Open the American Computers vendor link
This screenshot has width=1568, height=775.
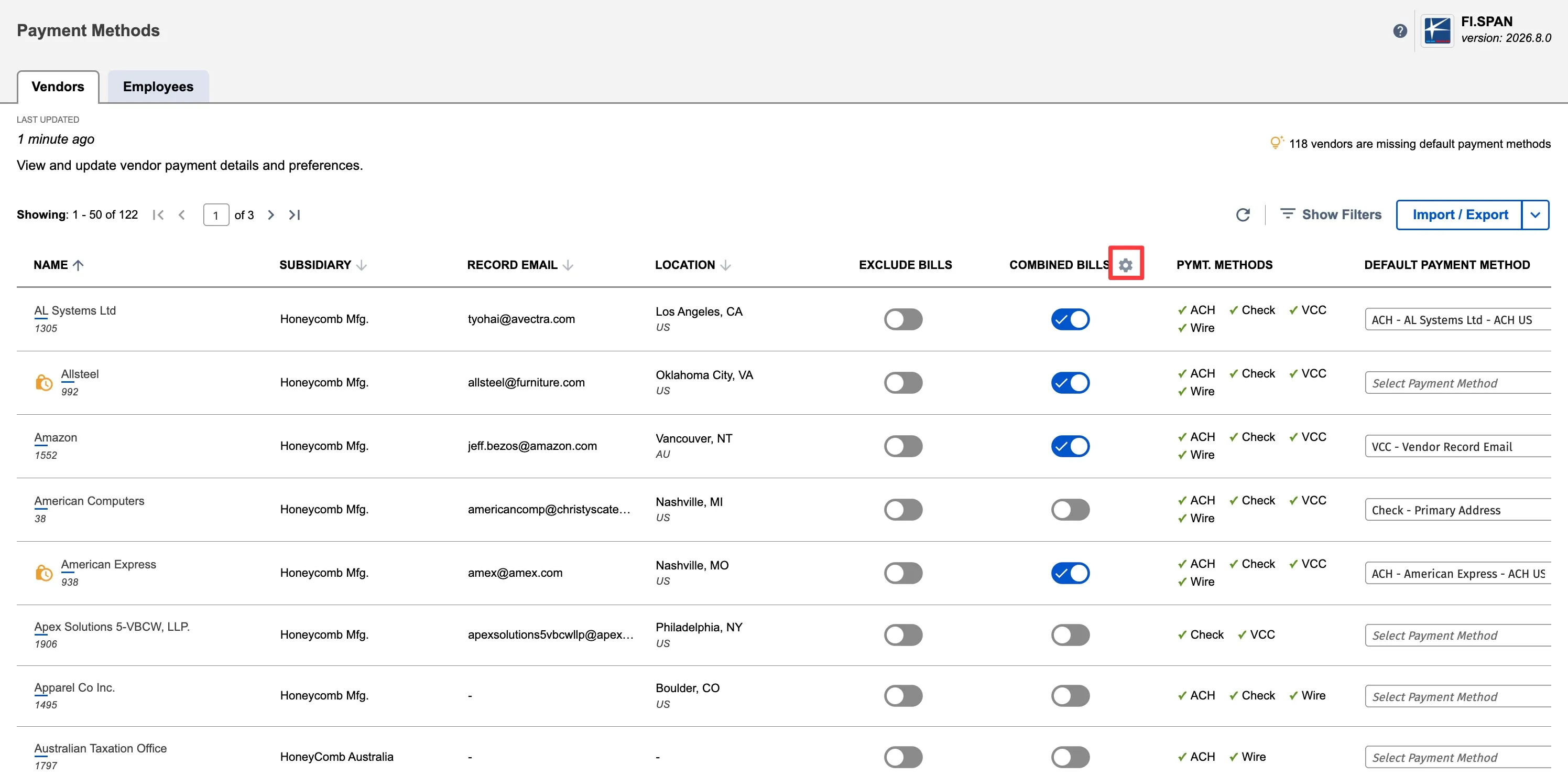(x=89, y=501)
